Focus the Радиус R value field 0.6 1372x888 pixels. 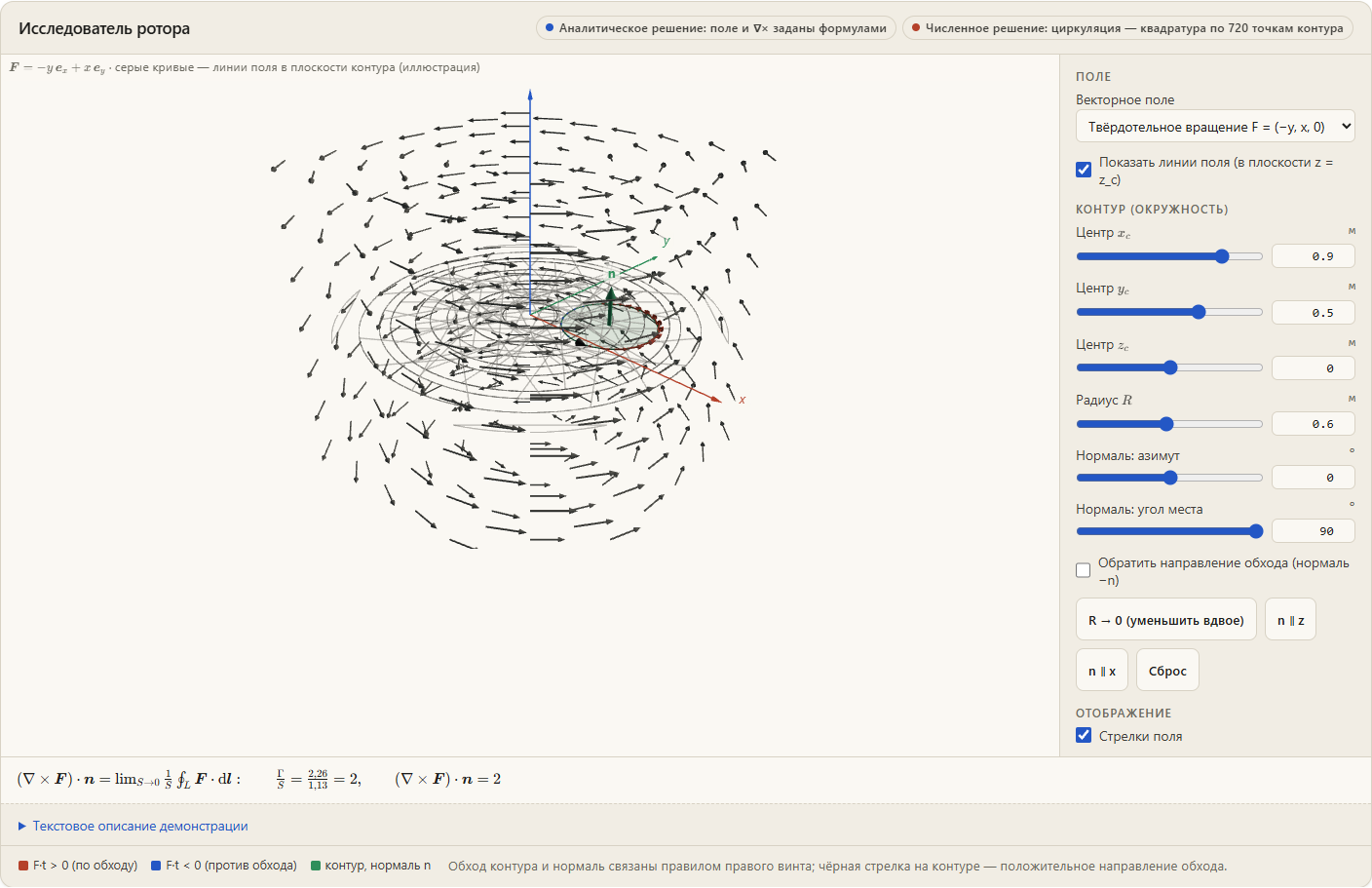(1314, 424)
